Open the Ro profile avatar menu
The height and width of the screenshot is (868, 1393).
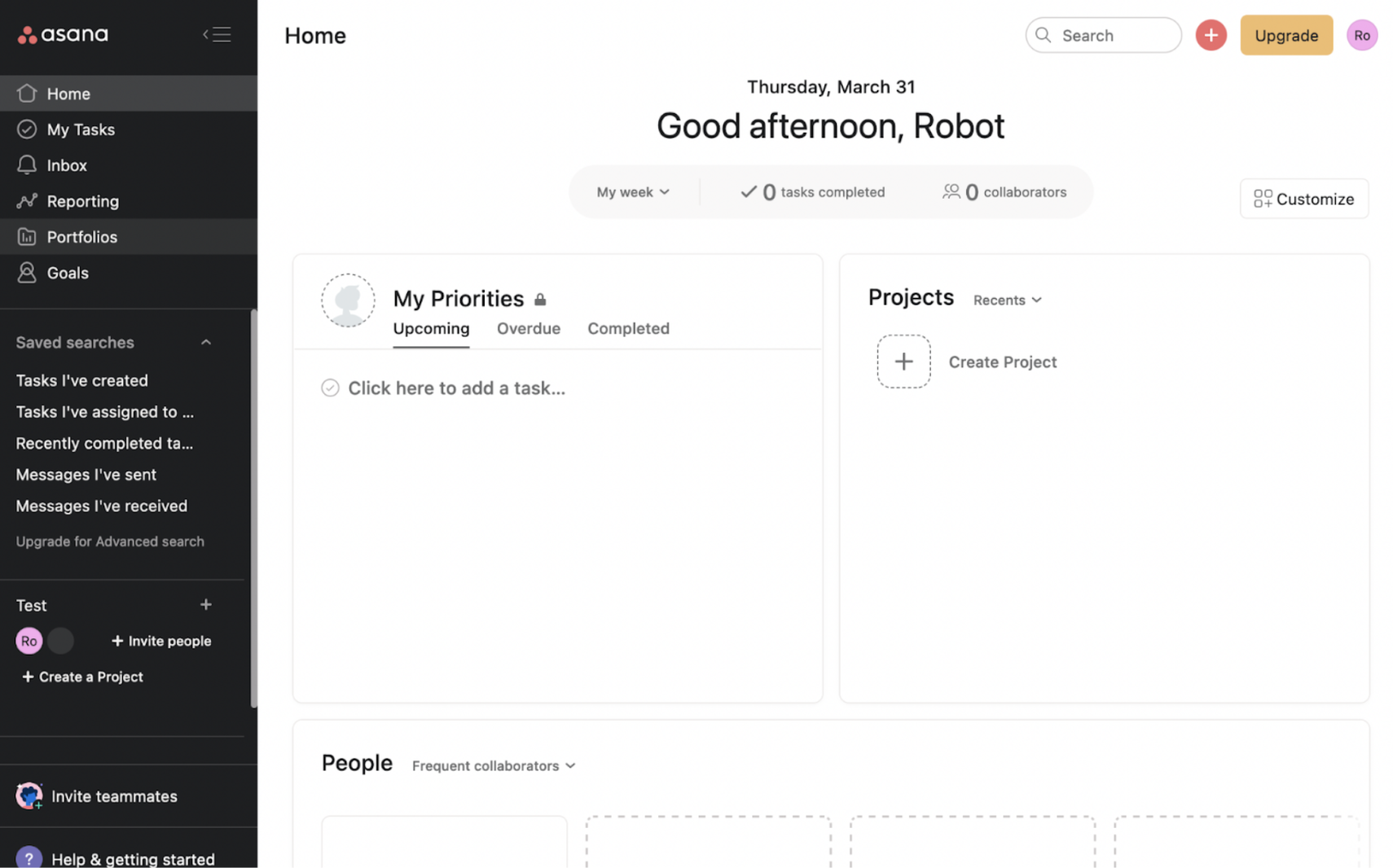pos(1361,35)
